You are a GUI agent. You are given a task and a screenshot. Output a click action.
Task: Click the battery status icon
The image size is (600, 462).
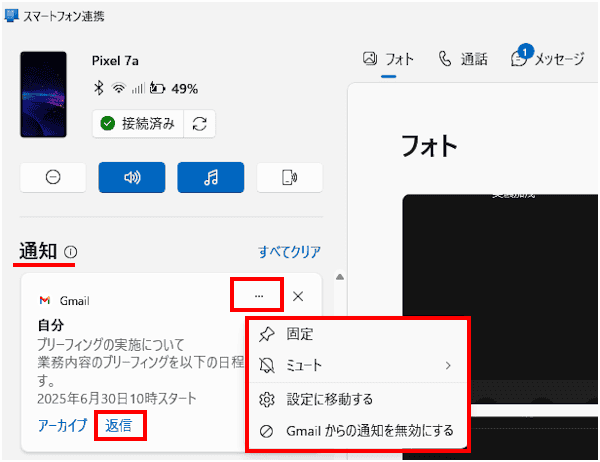pos(157,88)
